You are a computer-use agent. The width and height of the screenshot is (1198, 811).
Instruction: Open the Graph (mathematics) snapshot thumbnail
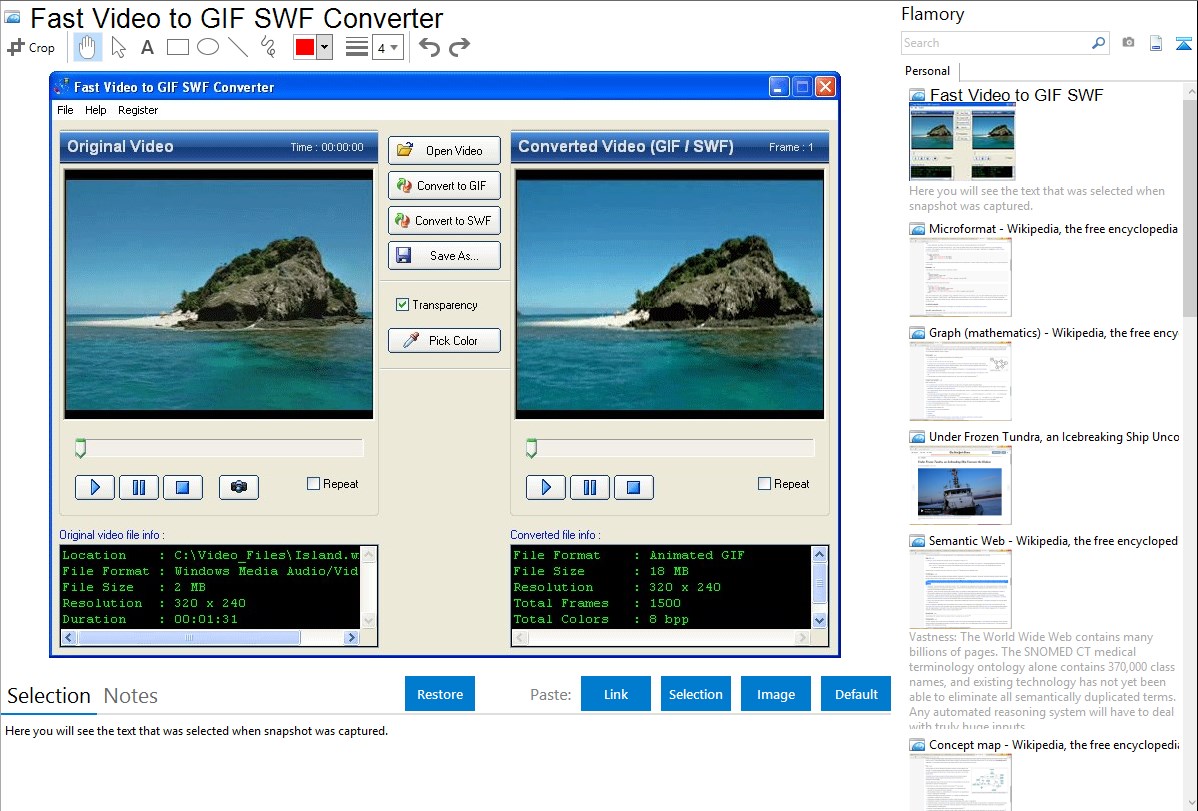[960, 381]
